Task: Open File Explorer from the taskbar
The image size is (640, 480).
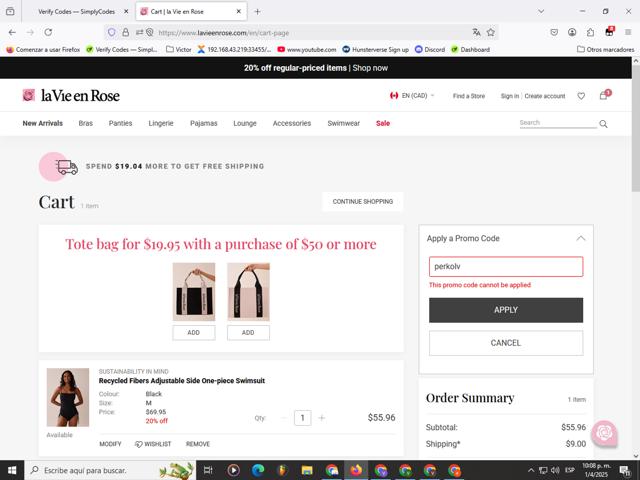Action: (x=307, y=470)
